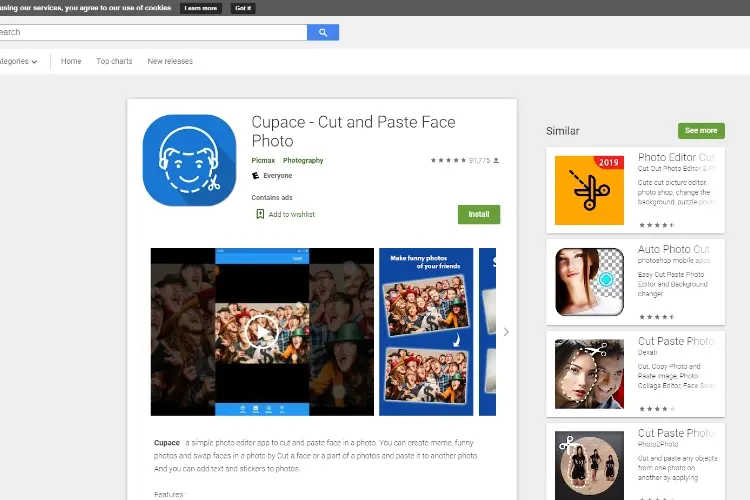Click the Add to wishlist text
This screenshot has height=500, width=750.
pos(292,214)
